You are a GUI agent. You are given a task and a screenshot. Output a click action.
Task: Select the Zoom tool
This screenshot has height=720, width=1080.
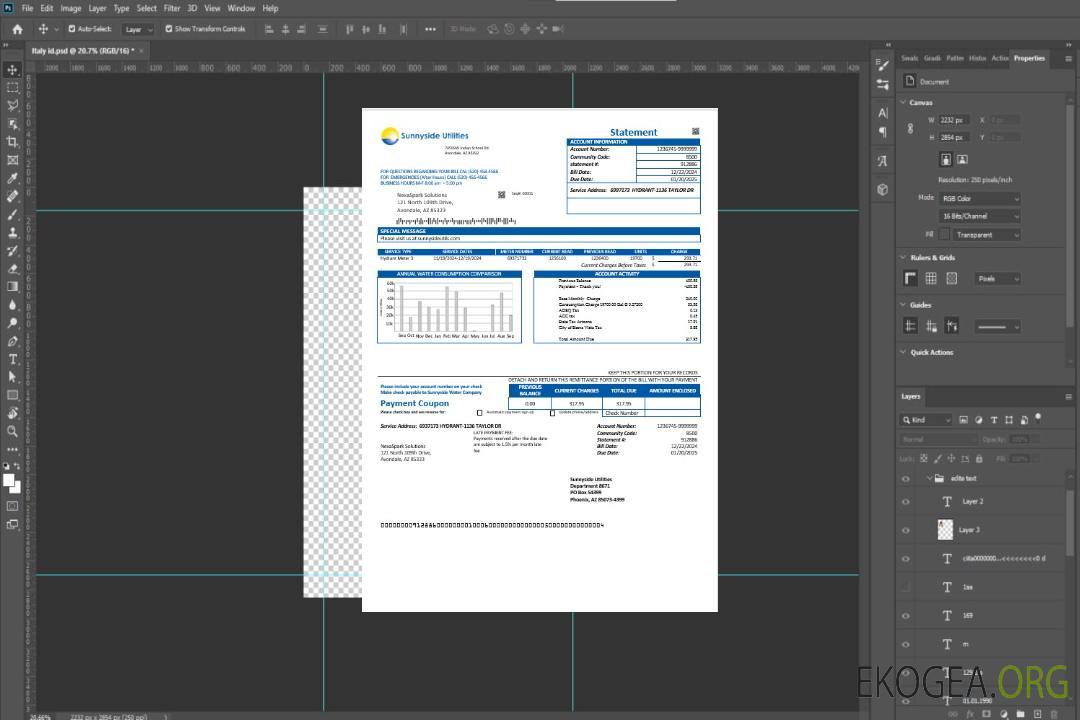pos(12,431)
